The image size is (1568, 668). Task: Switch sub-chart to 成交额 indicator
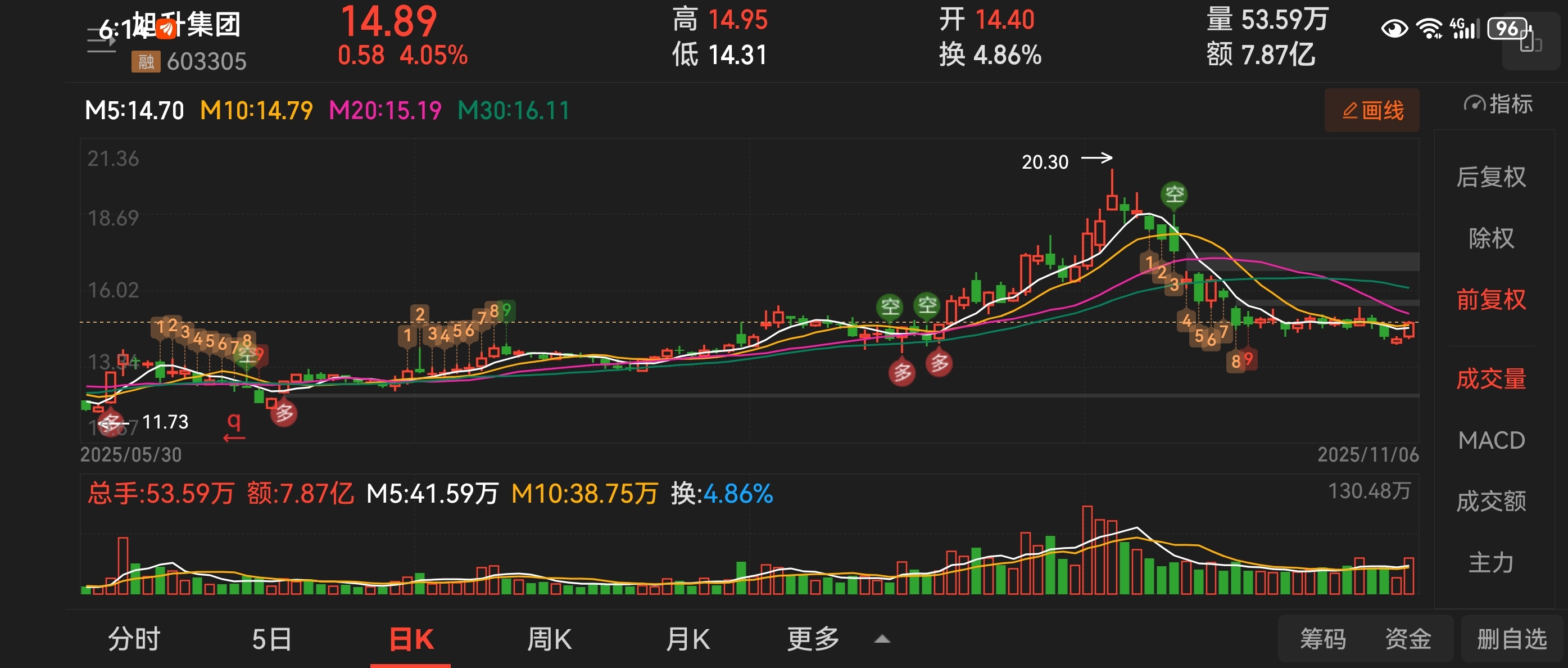(x=1490, y=502)
